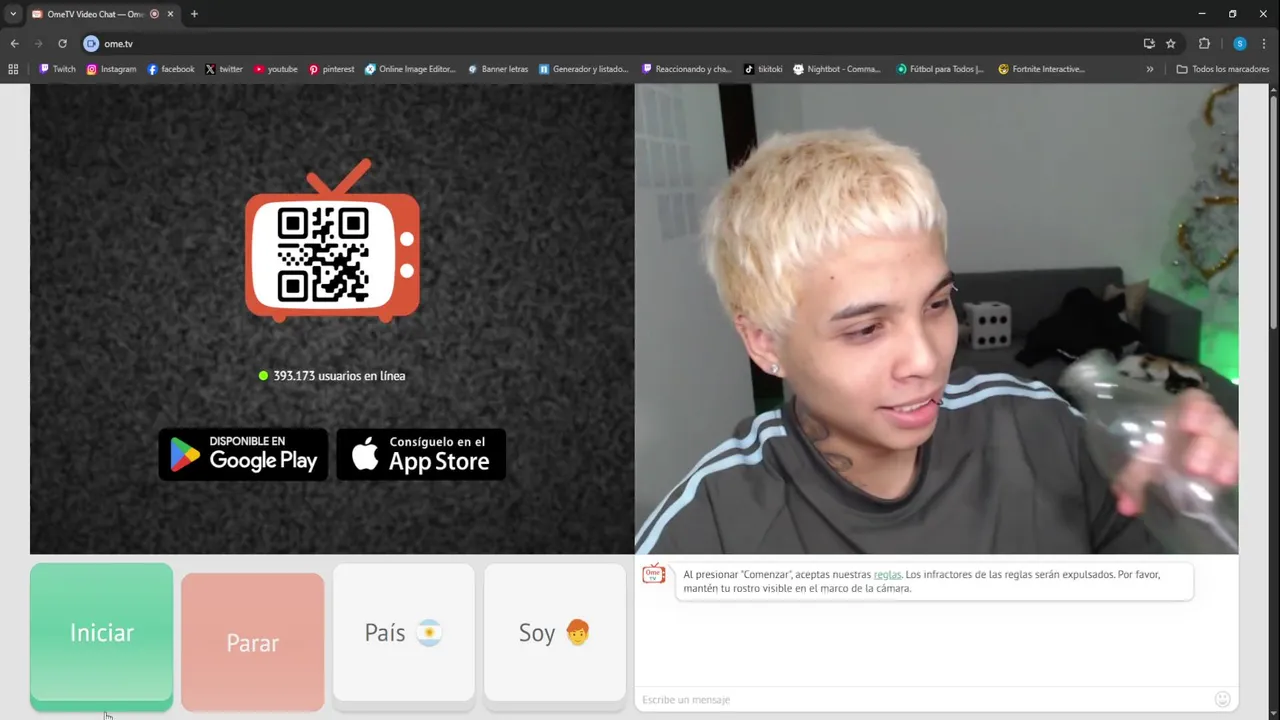Screen dimensions: 1280x720
Task: Open the facebook bookmark
Action: pyautogui.click(x=171, y=69)
